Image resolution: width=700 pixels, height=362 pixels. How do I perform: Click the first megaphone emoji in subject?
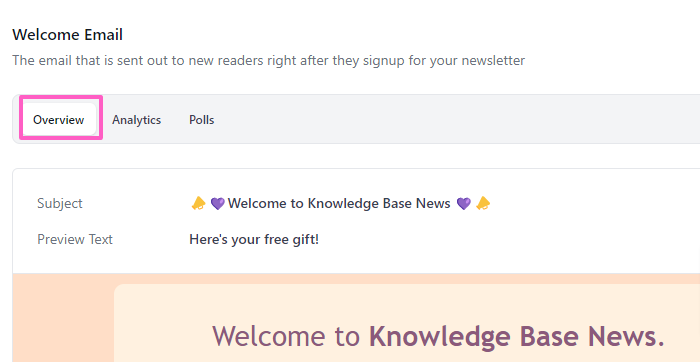(198, 204)
